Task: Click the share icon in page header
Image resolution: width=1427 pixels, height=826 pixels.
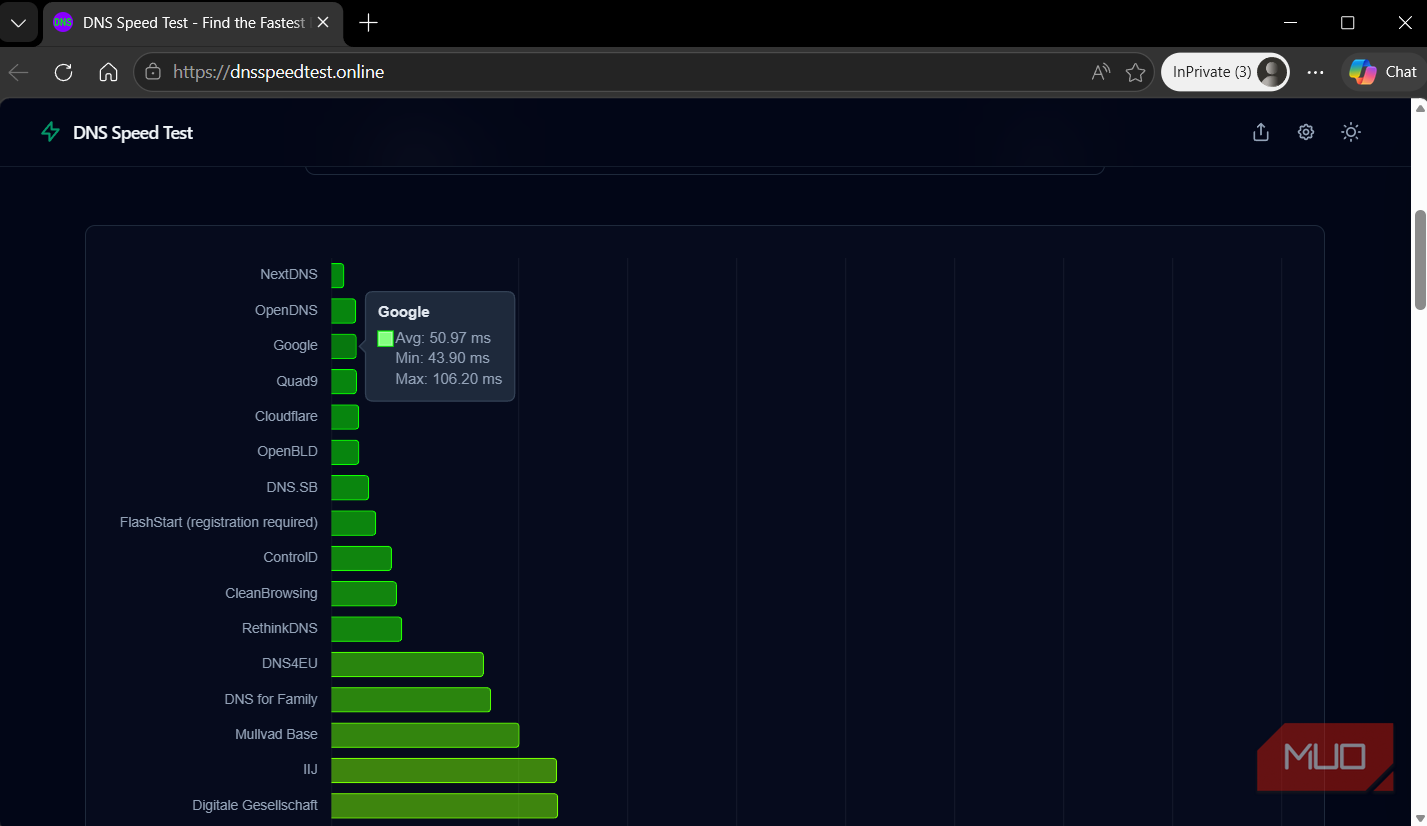Action: point(1260,132)
